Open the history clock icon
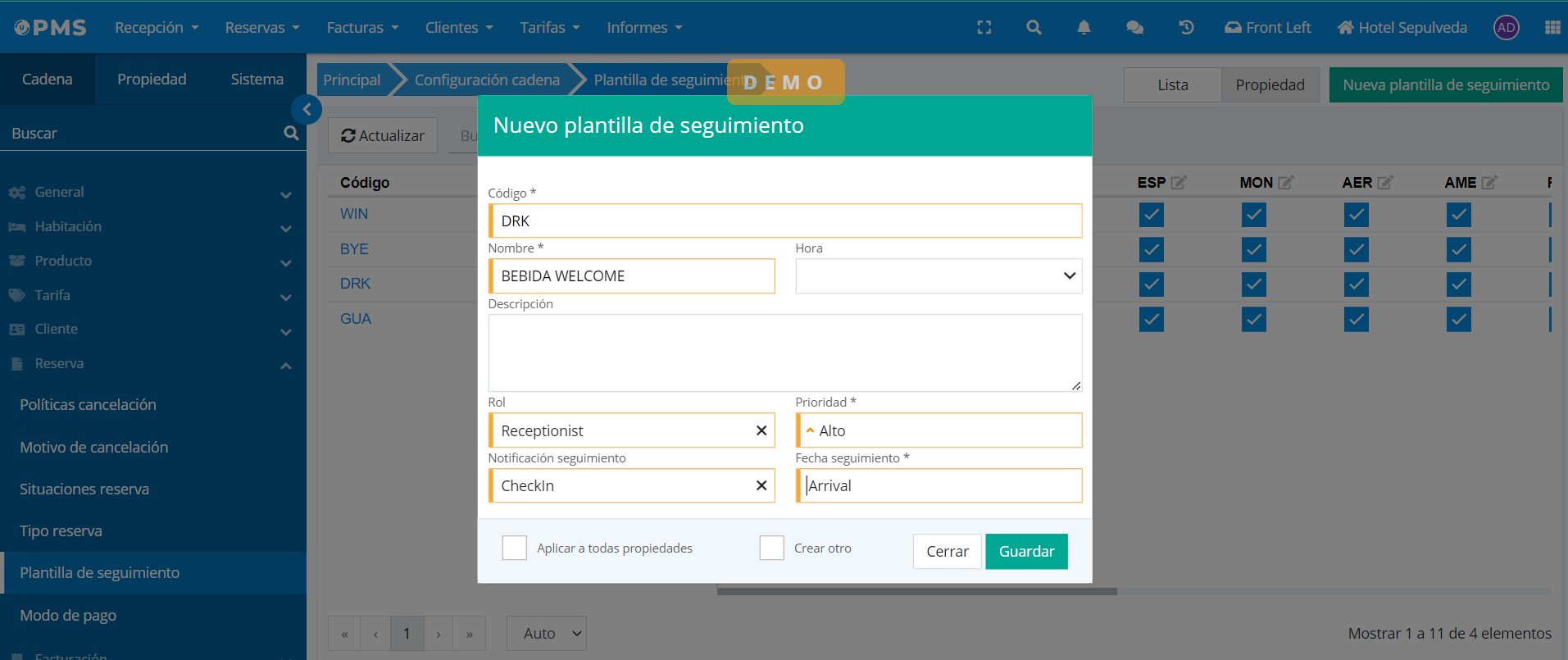Image resolution: width=1568 pixels, height=660 pixels. 1185,28
